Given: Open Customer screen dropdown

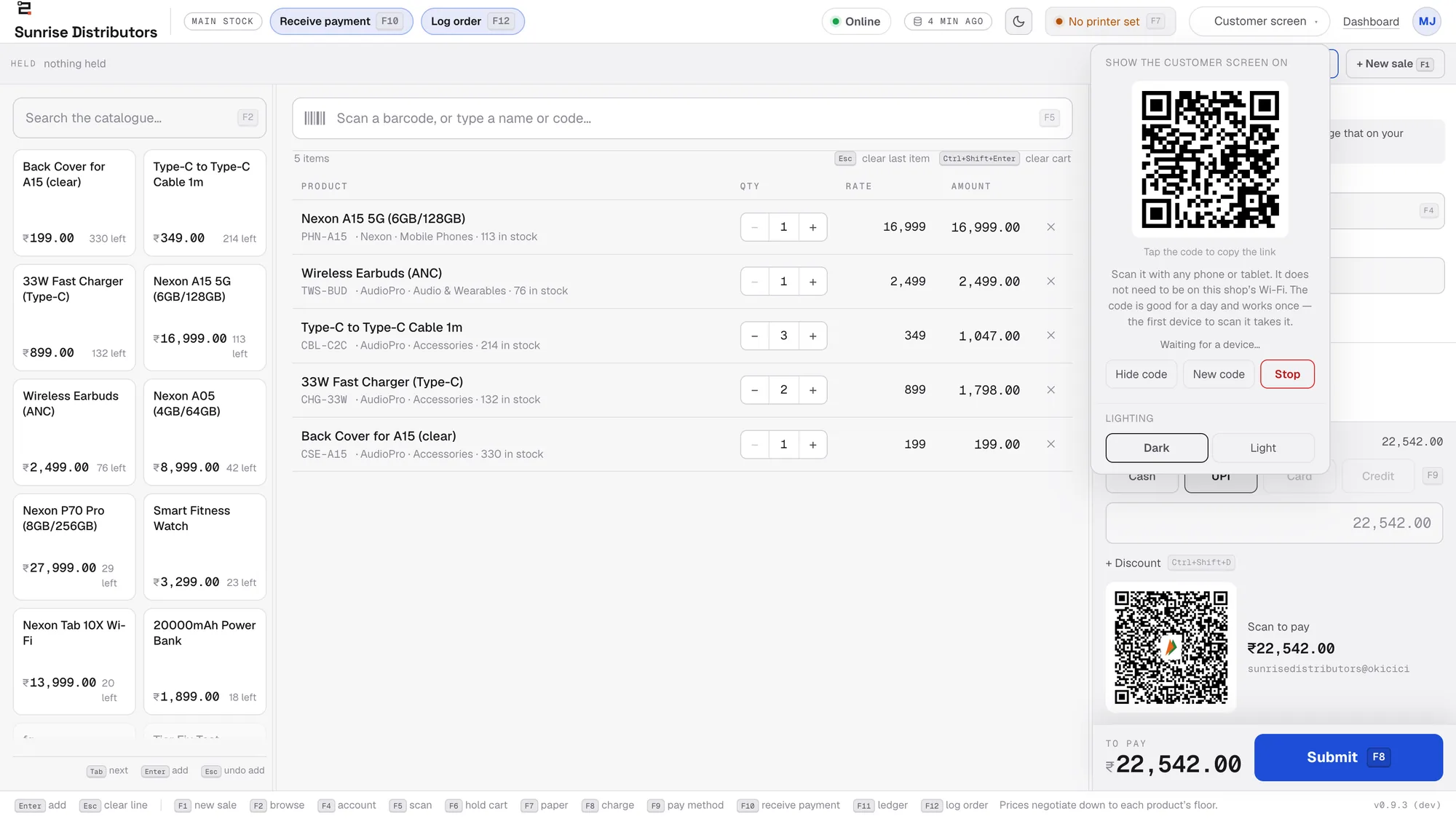Looking at the screenshot, I should (1259, 21).
